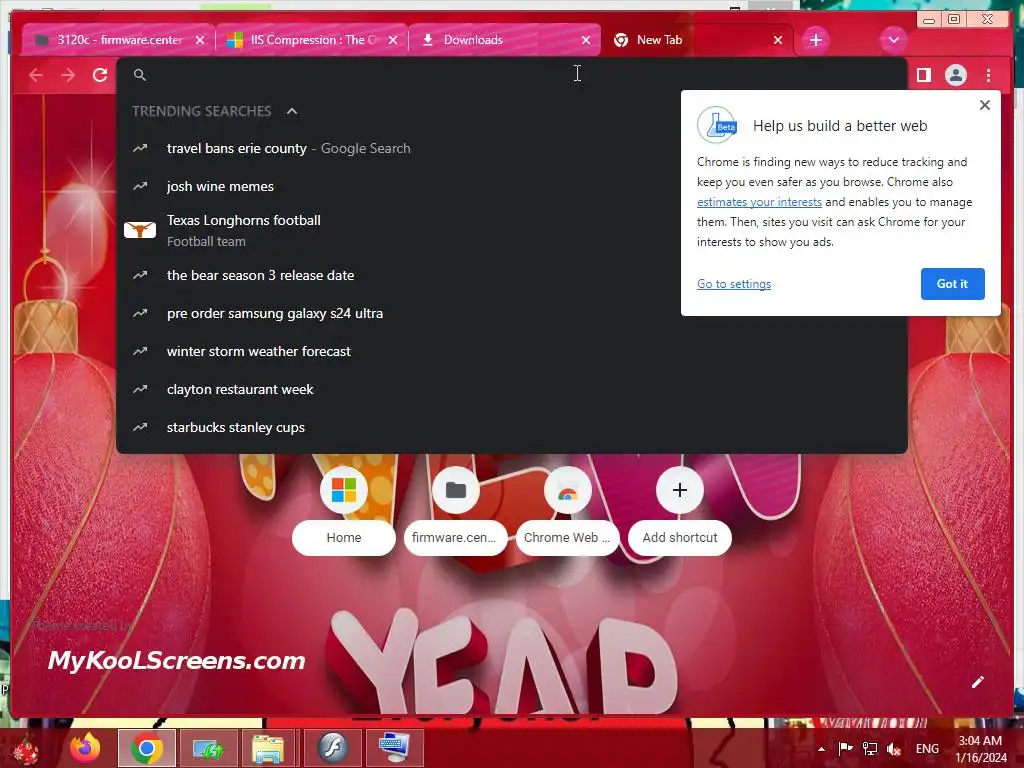Click the Chrome taskbar icon
The height and width of the screenshot is (768, 1024).
coord(147,748)
